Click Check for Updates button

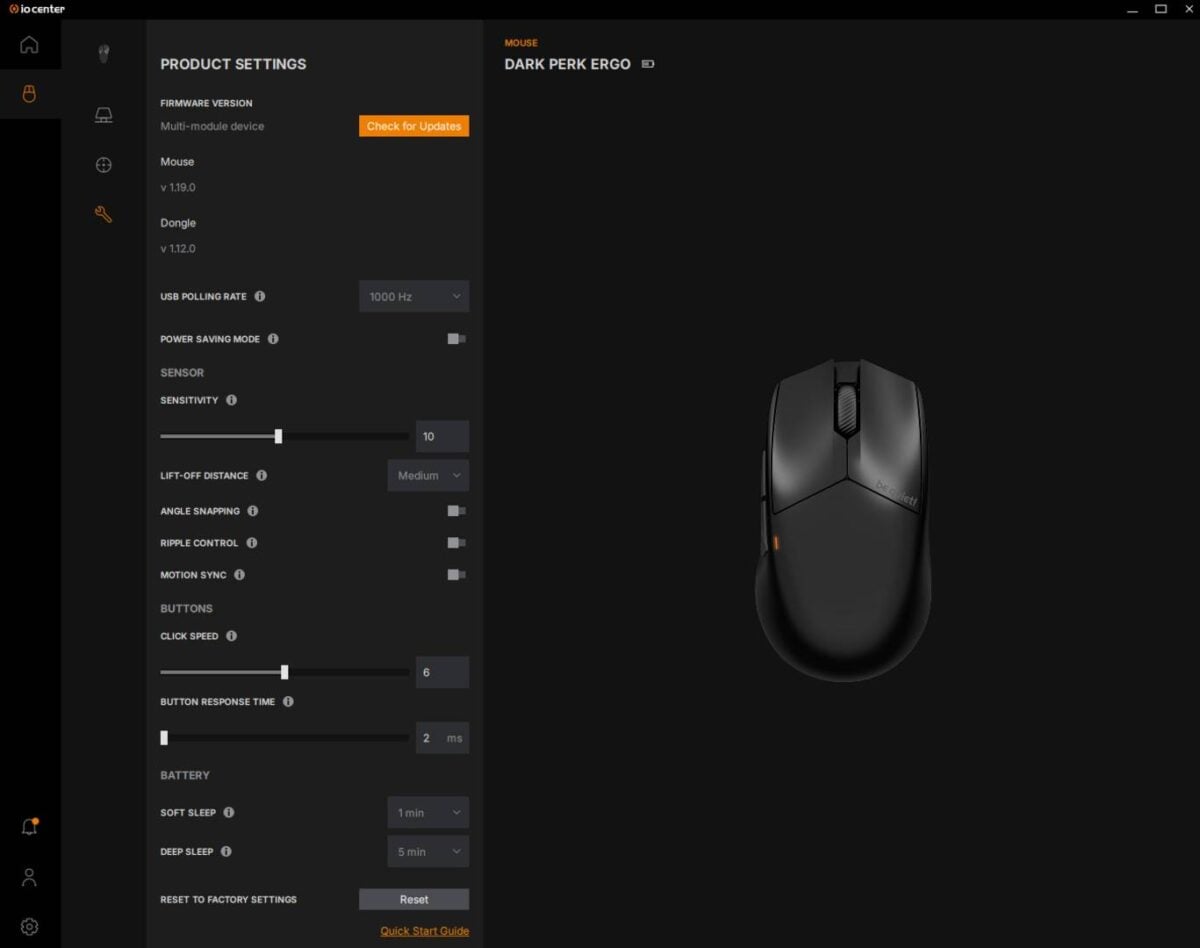point(414,126)
